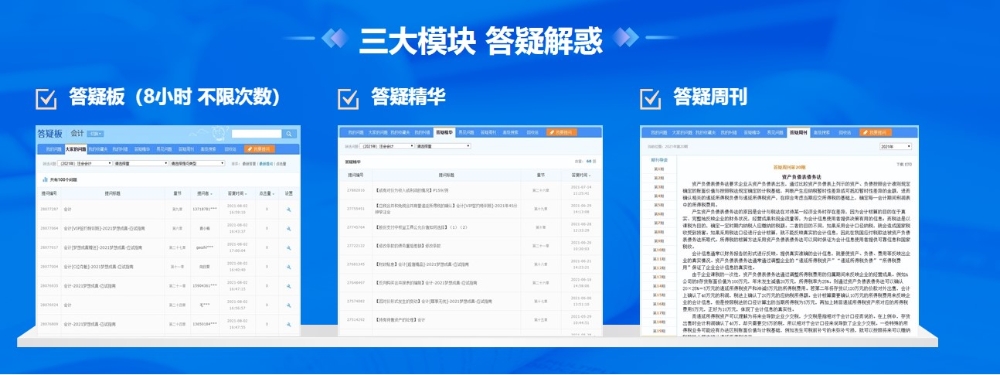Click the checkmark box icon beside 答疑周刊 heading
The image size is (1000, 375).
click(651, 99)
